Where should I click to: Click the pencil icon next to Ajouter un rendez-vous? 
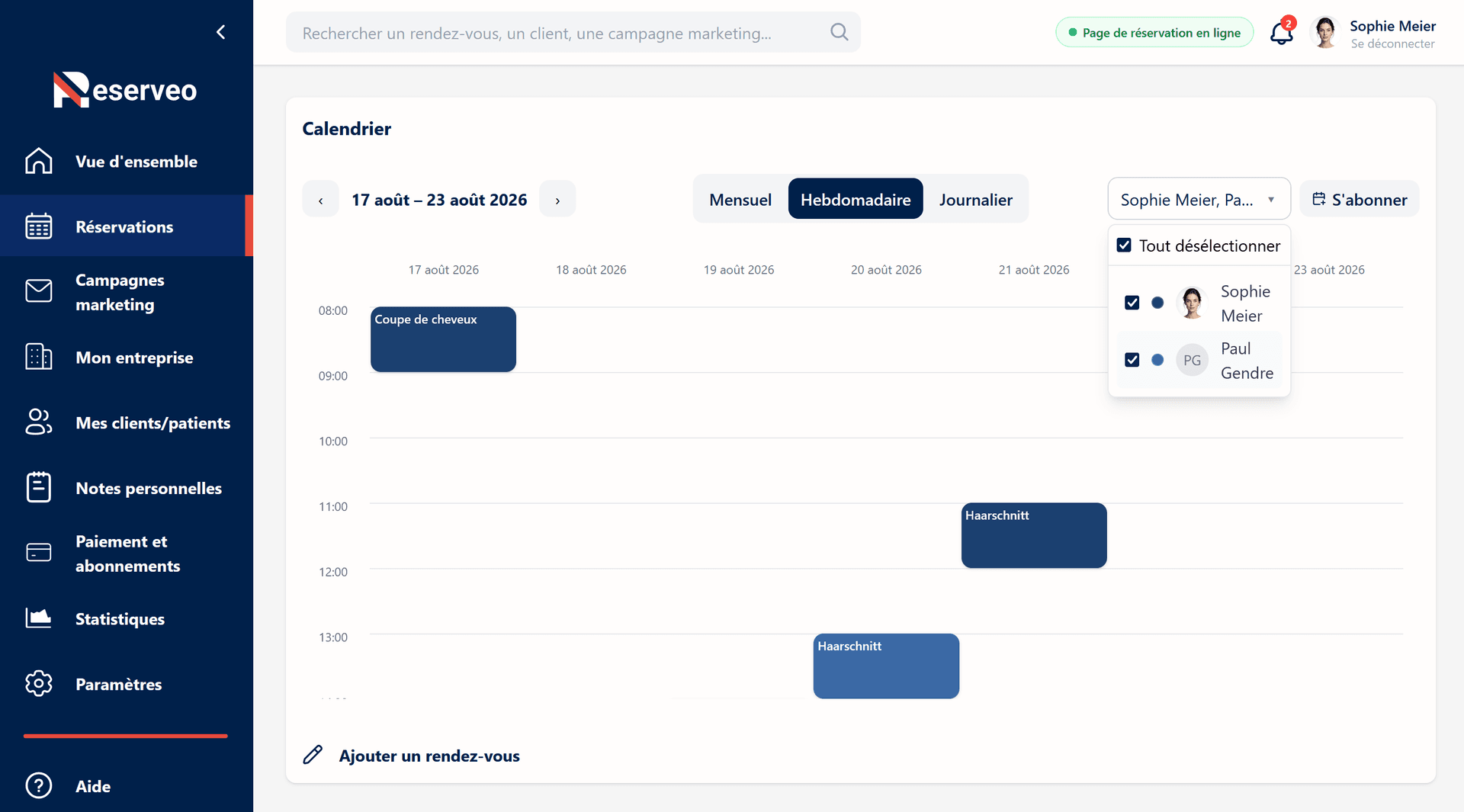pos(313,755)
